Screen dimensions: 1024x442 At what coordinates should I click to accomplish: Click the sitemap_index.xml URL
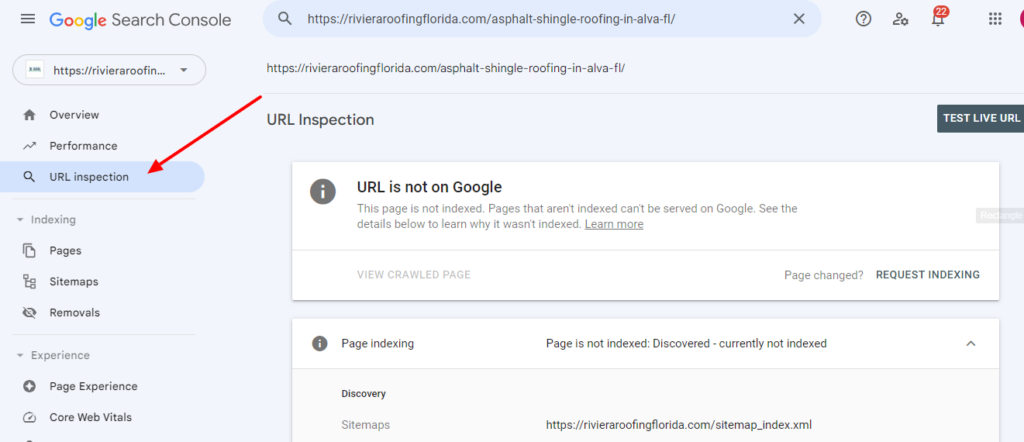pyautogui.click(x=679, y=425)
